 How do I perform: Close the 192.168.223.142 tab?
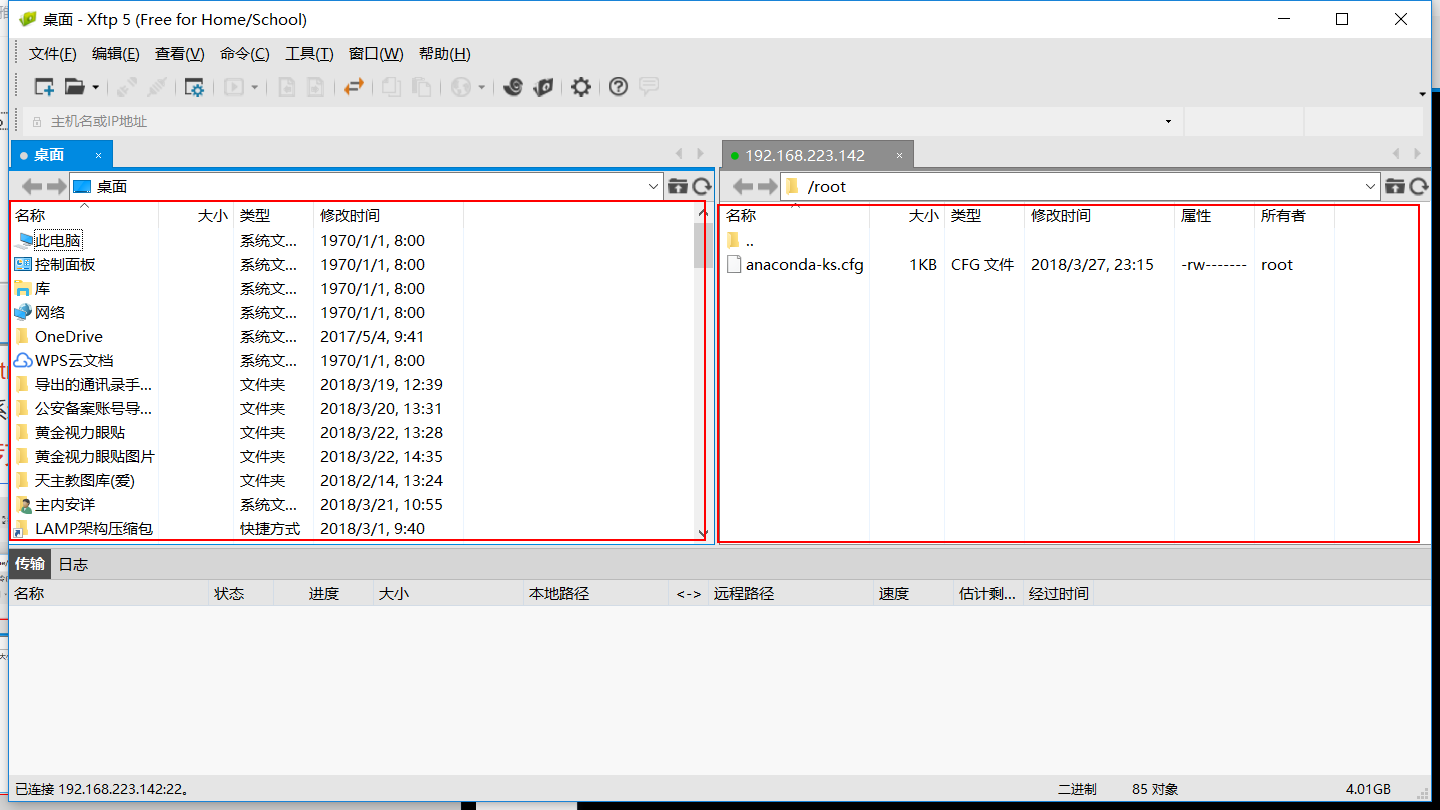900,155
